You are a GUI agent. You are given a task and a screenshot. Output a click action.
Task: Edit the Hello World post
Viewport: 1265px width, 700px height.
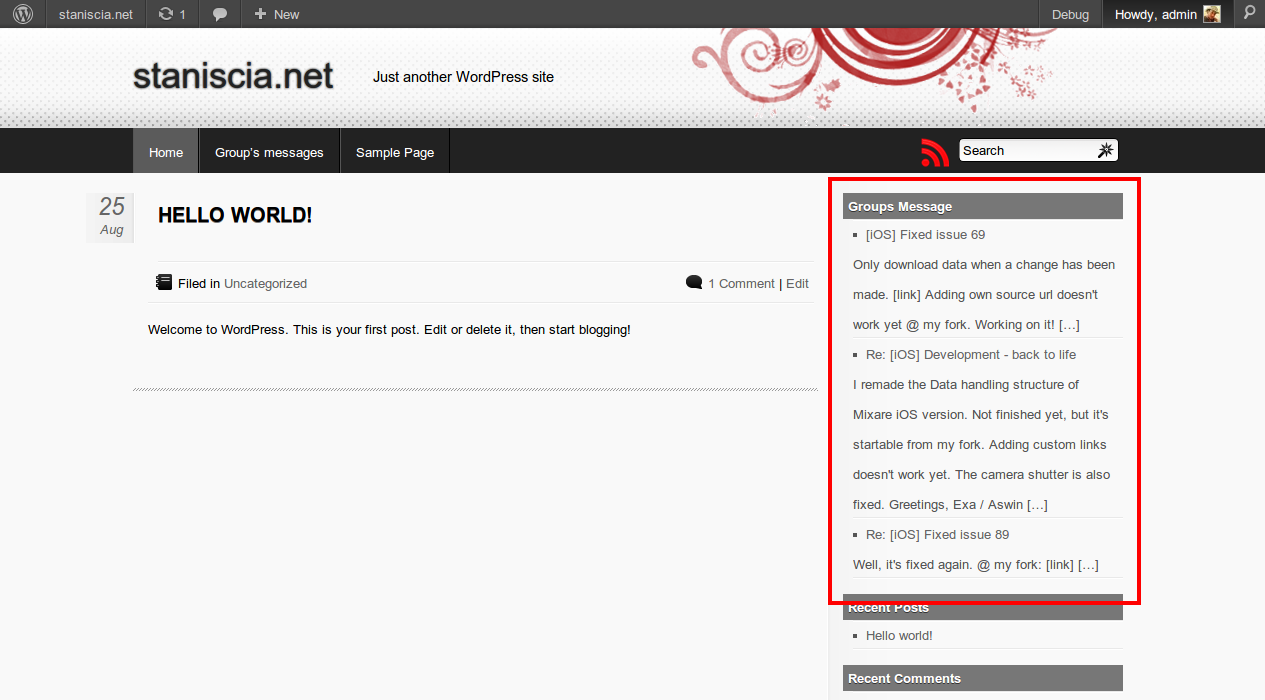797,284
